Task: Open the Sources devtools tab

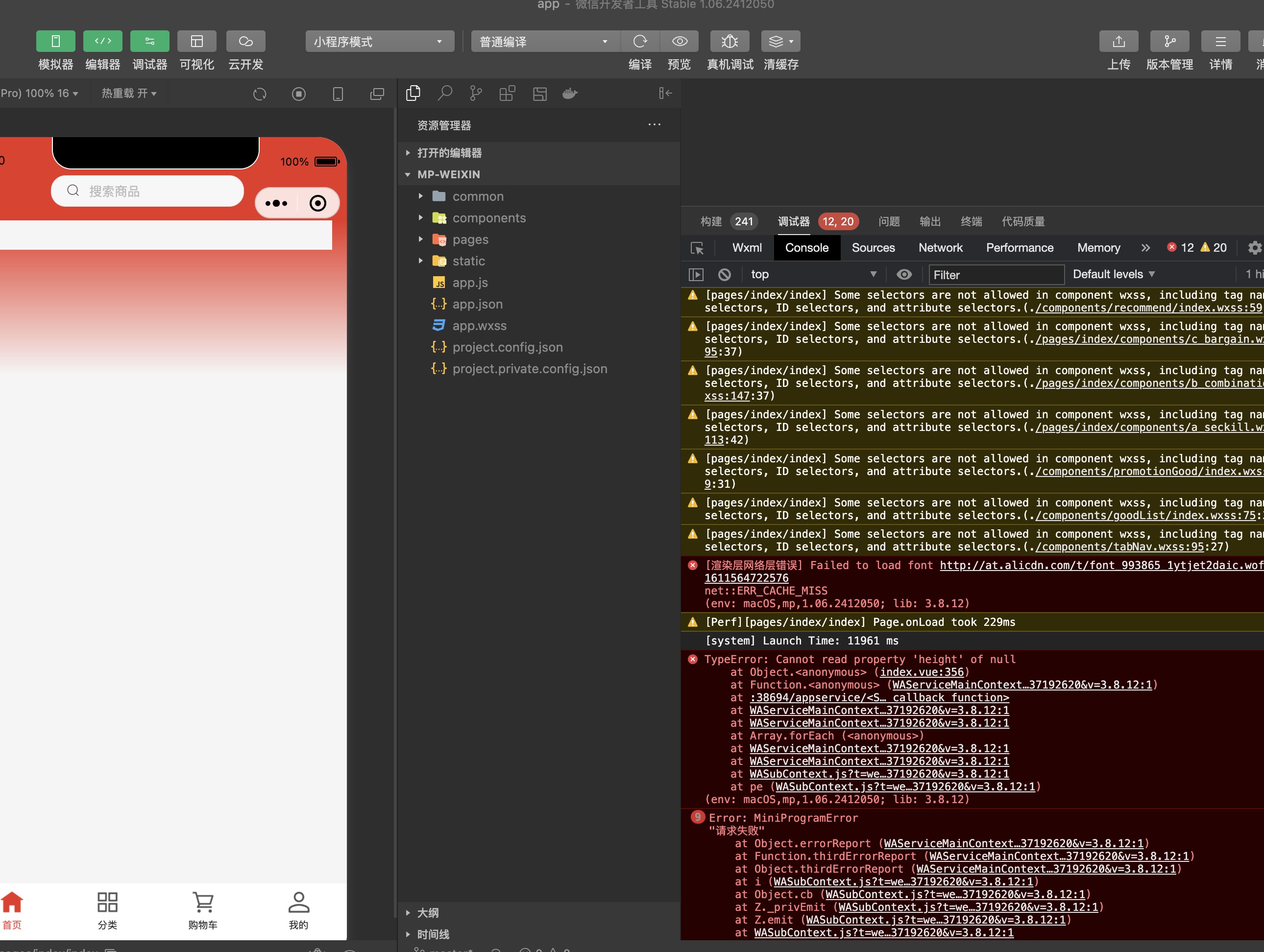Action: coord(873,247)
